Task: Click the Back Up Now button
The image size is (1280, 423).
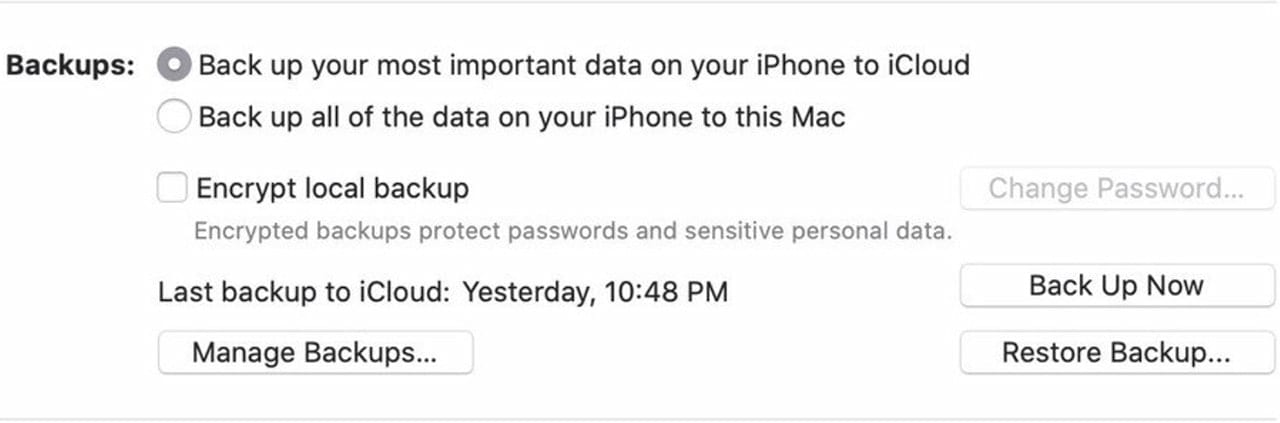Action: 1116,287
